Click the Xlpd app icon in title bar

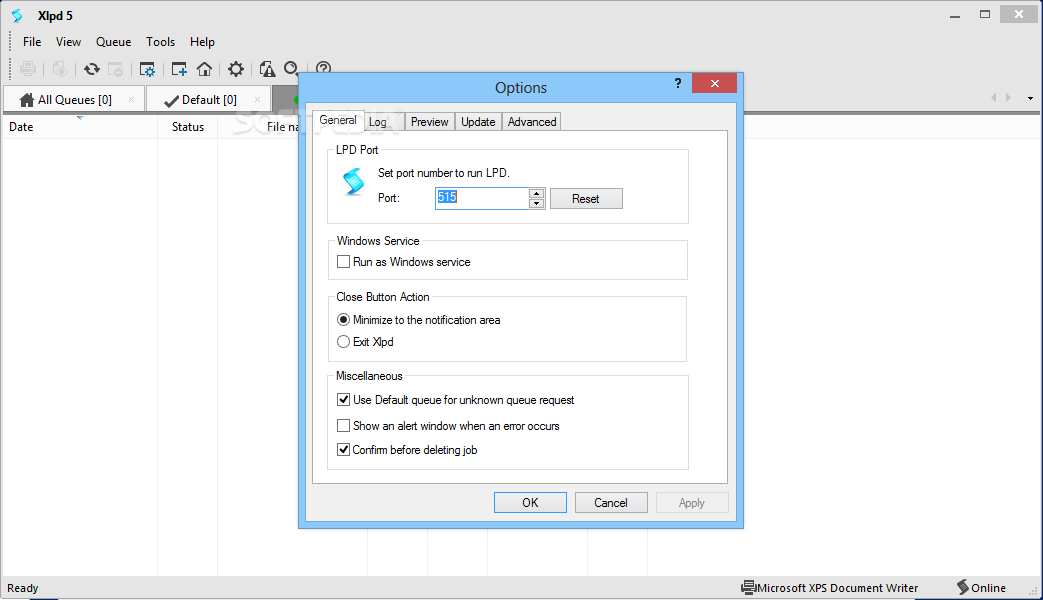17,15
